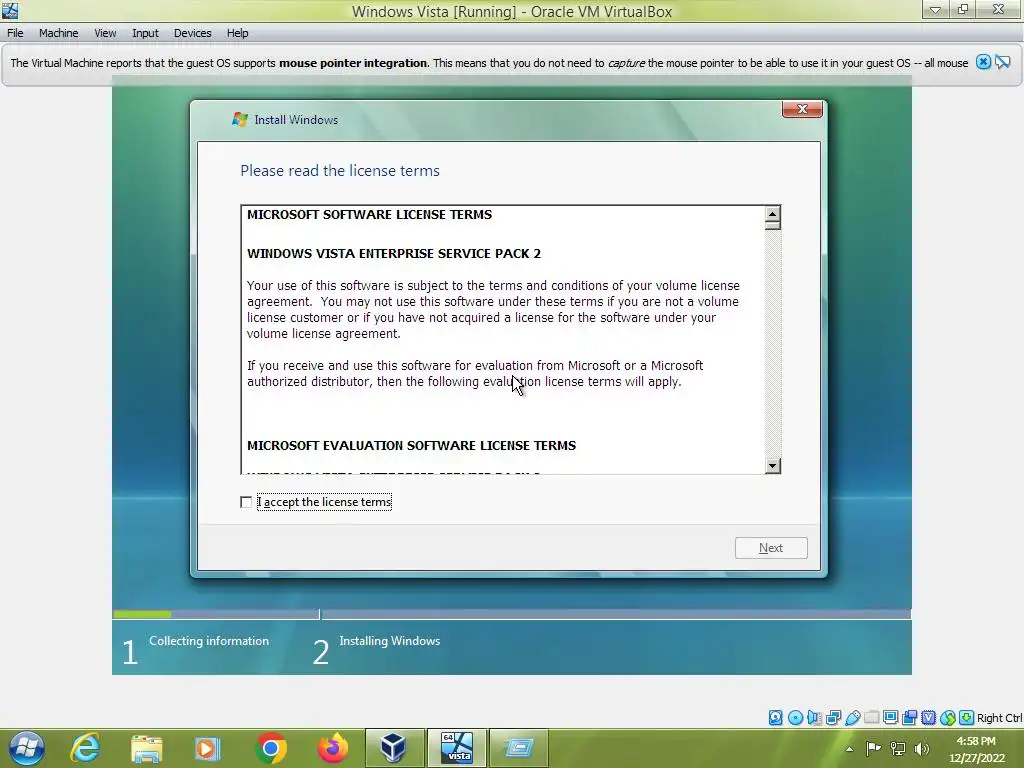Viewport: 1024px width, 768px height.
Task: Open the Action Center flag icon
Action: tap(873, 748)
